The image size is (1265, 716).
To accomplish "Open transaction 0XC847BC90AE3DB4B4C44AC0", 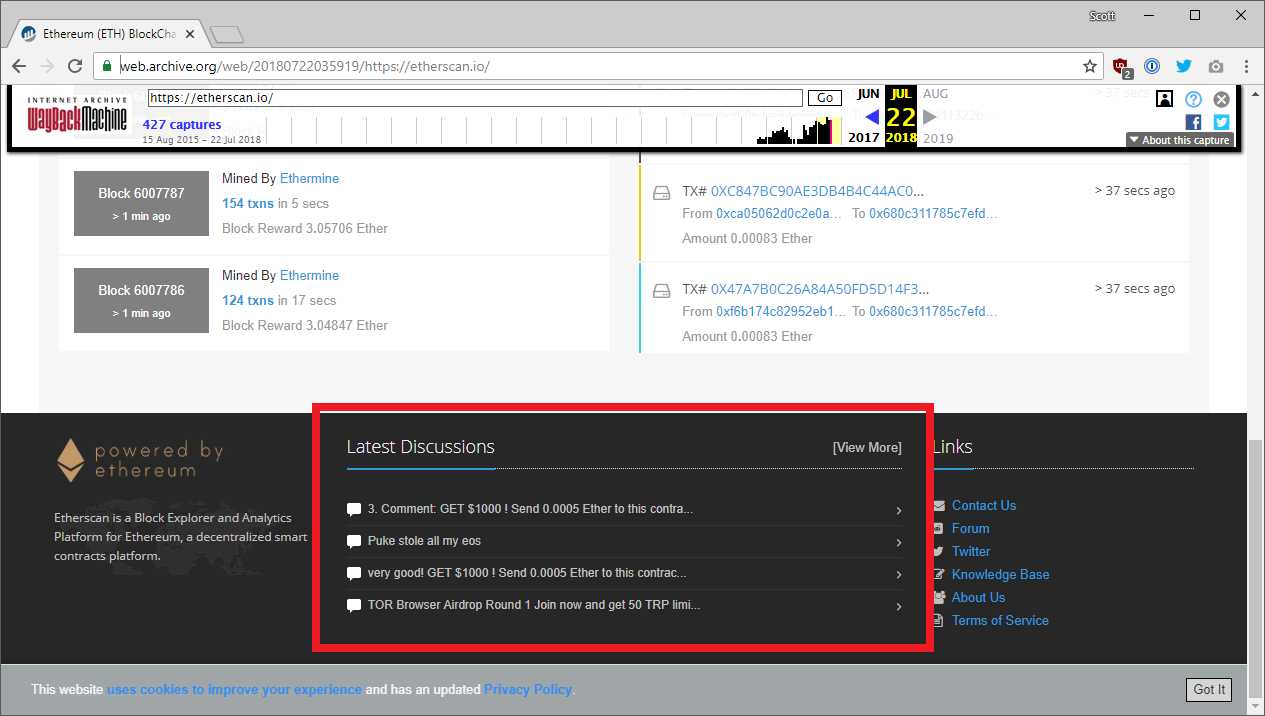I will tap(817, 191).
